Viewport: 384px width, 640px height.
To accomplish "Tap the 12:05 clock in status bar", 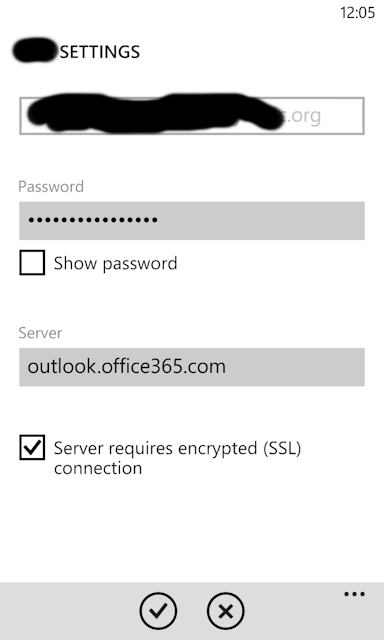I will [x=357, y=13].
